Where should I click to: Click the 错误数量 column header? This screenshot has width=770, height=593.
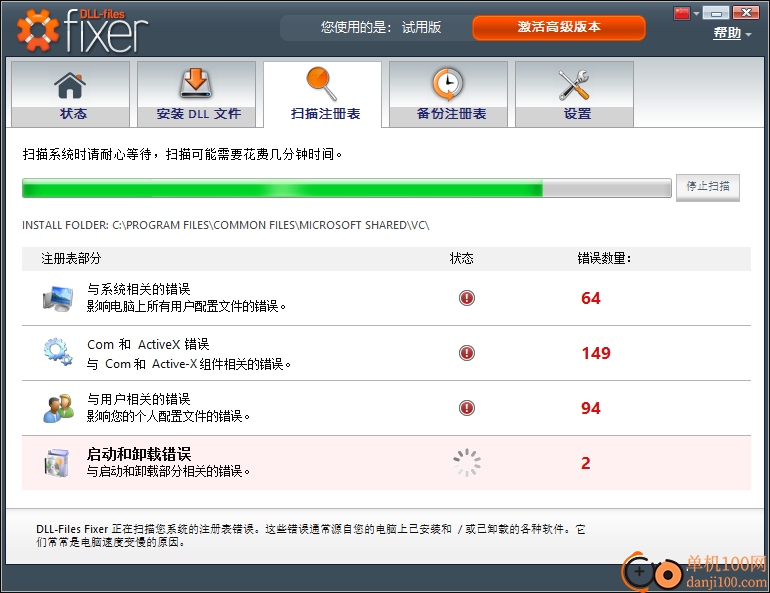604,258
